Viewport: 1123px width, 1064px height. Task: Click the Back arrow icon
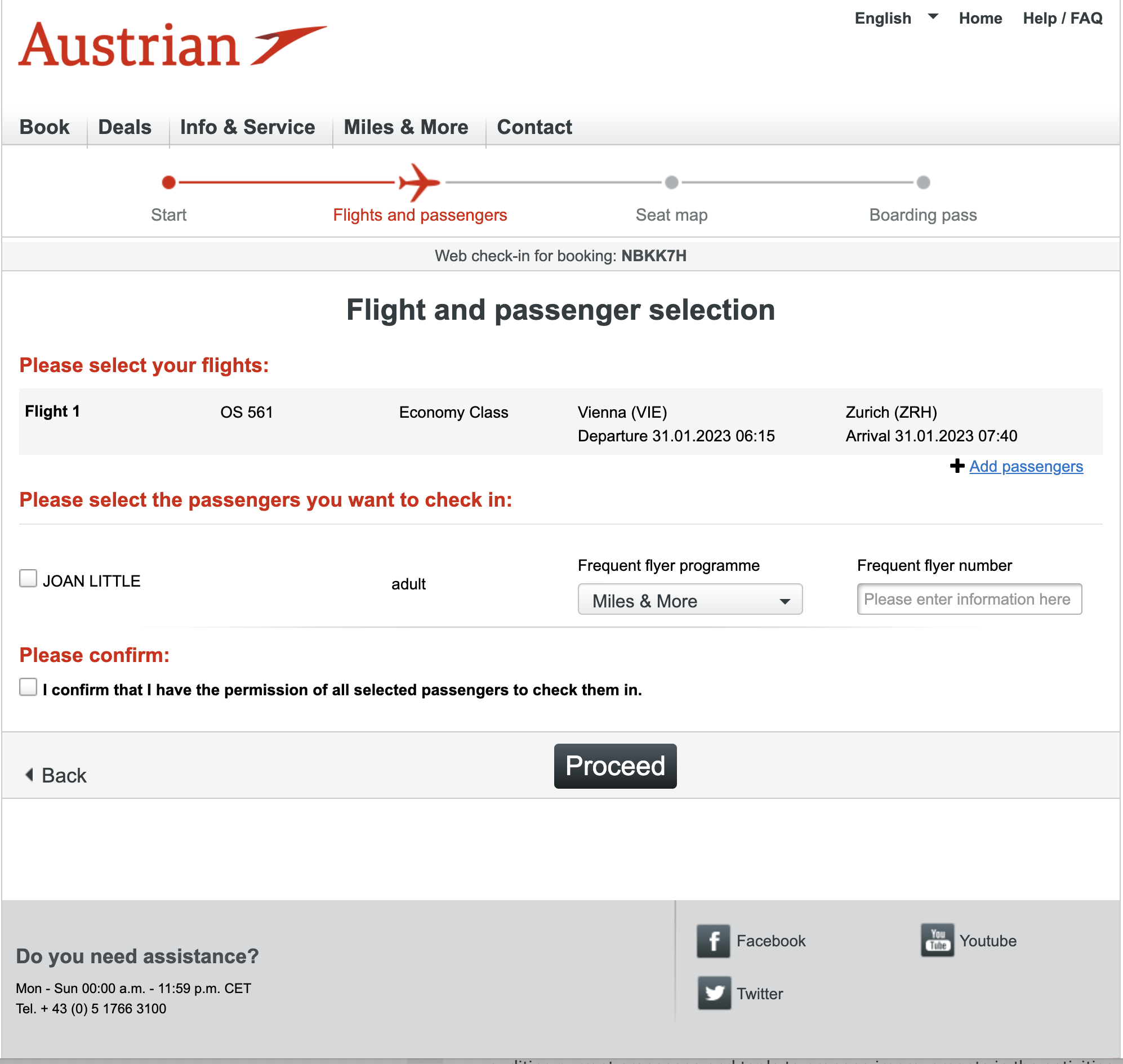29,775
